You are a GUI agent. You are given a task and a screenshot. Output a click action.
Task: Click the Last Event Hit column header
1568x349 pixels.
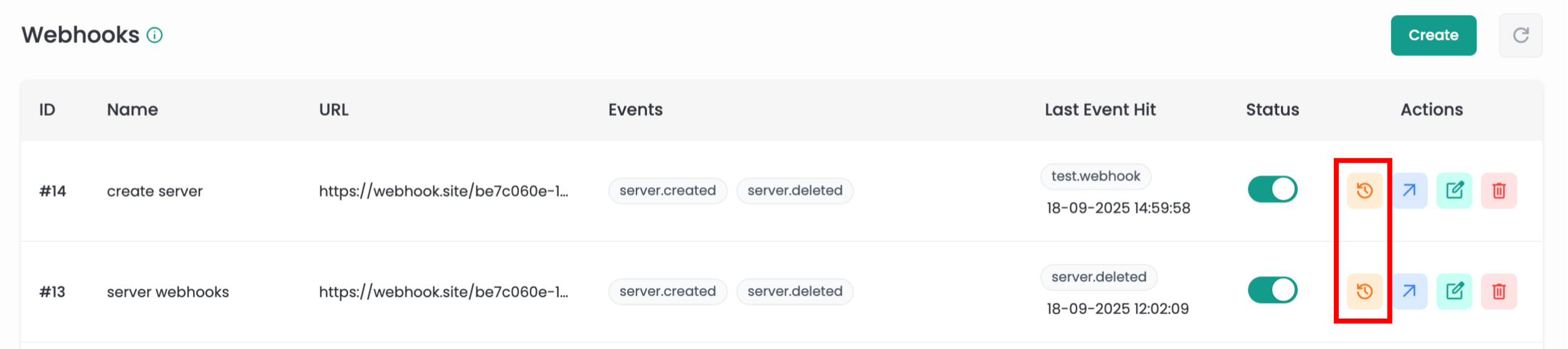coord(1100,110)
